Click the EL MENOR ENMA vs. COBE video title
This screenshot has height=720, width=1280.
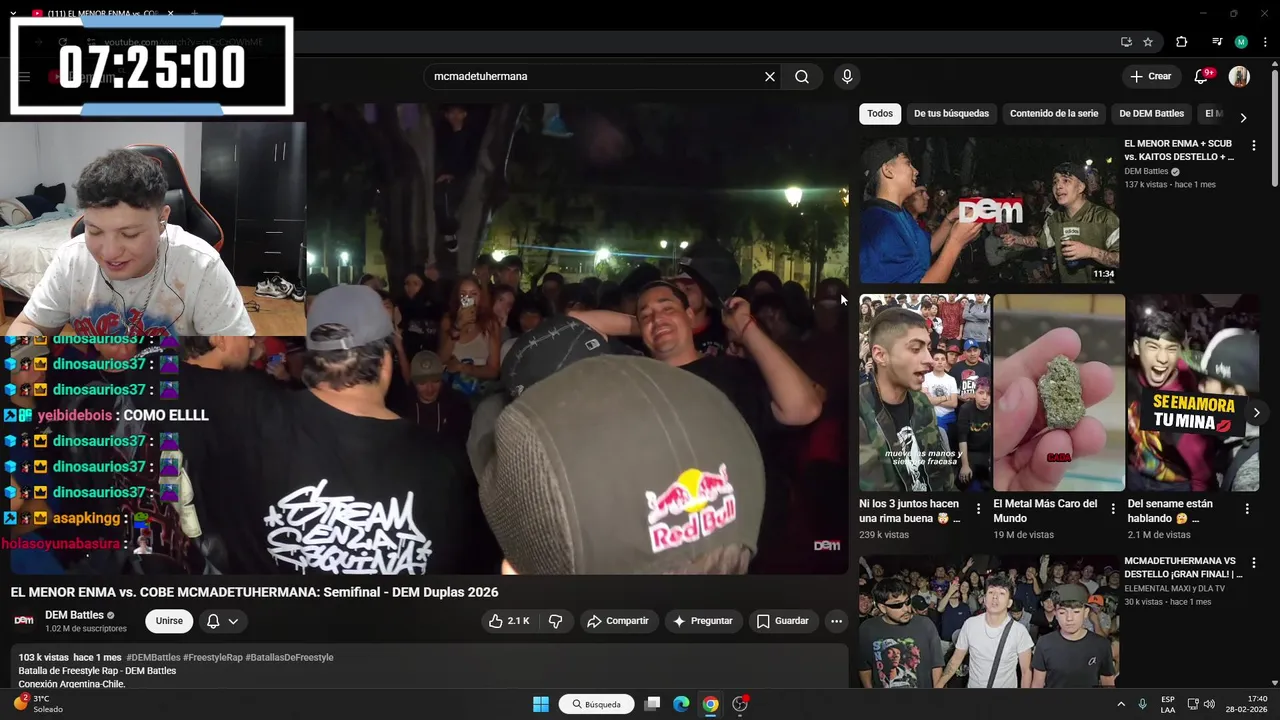point(254,592)
